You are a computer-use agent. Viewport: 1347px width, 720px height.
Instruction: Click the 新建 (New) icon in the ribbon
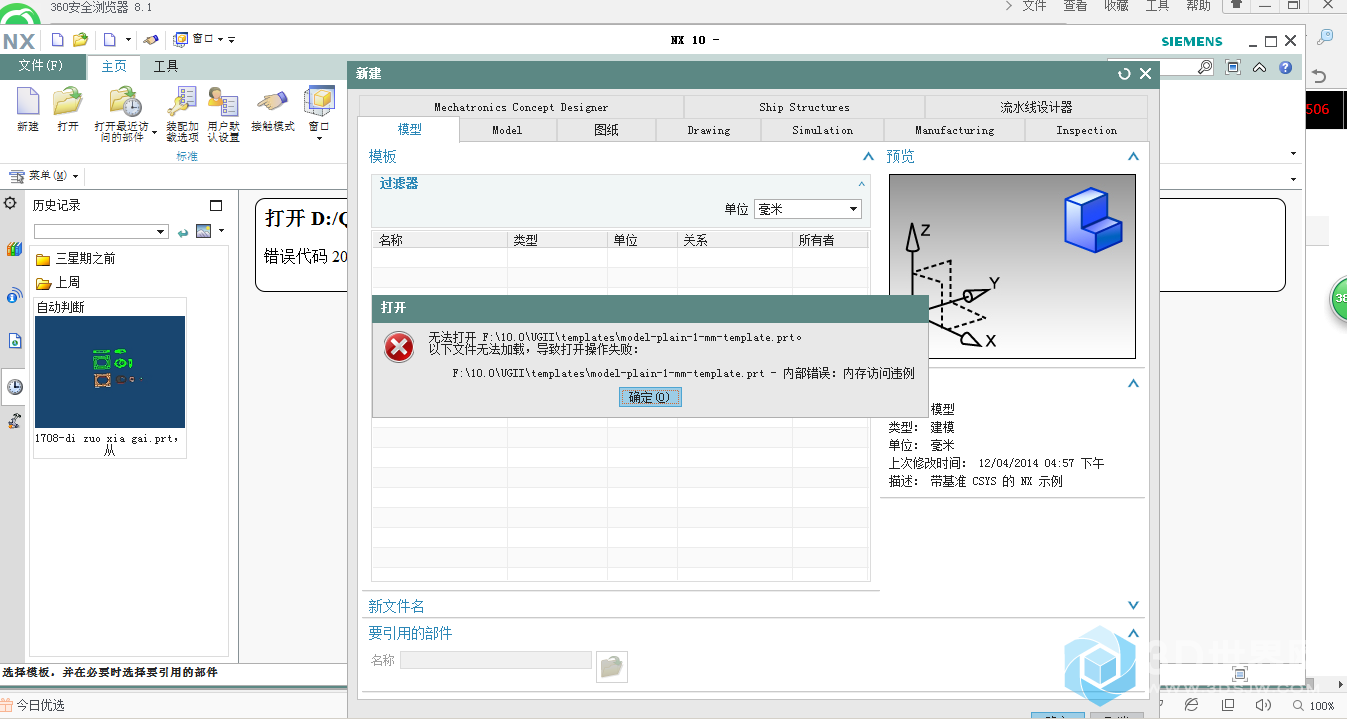28,102
